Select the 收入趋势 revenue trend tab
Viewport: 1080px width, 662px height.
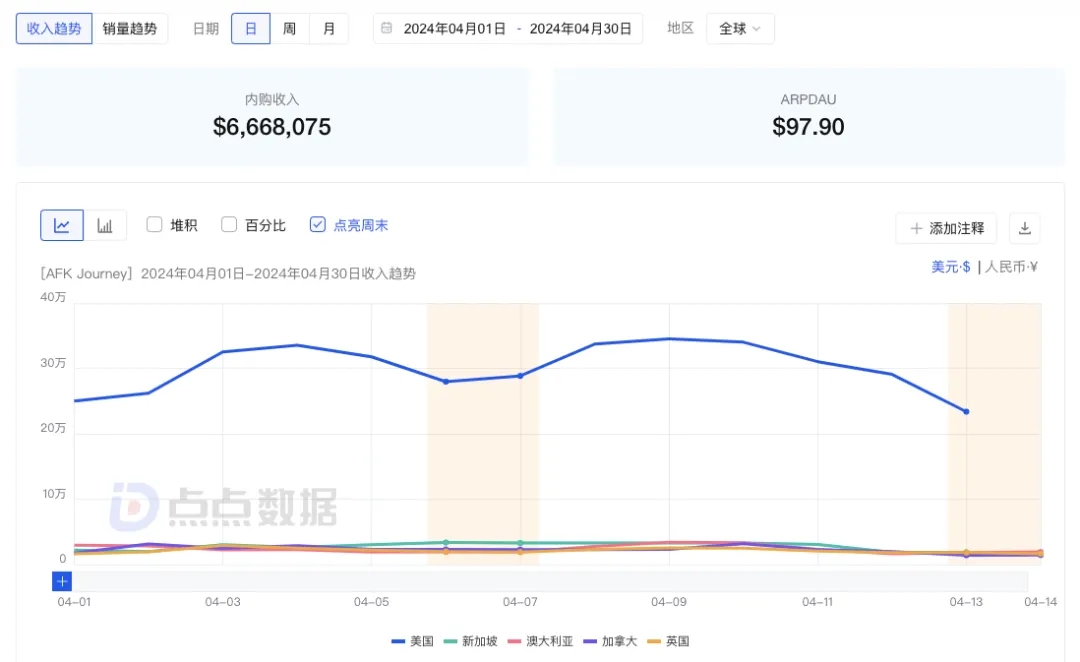tap(55, 28)
